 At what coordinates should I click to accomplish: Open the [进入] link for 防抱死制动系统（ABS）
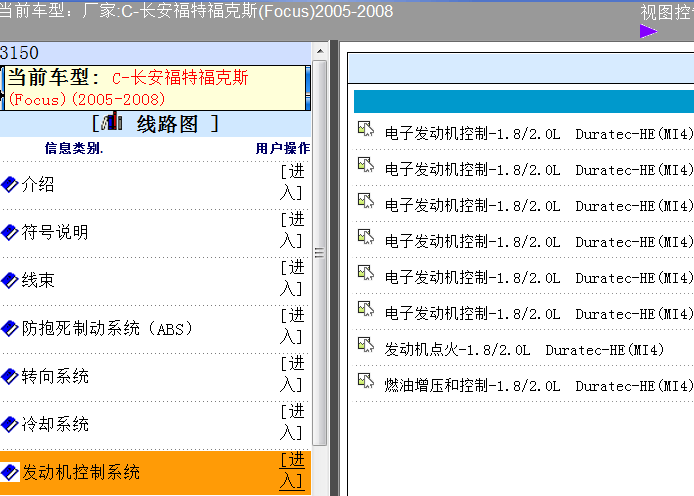tap(292, 327)
